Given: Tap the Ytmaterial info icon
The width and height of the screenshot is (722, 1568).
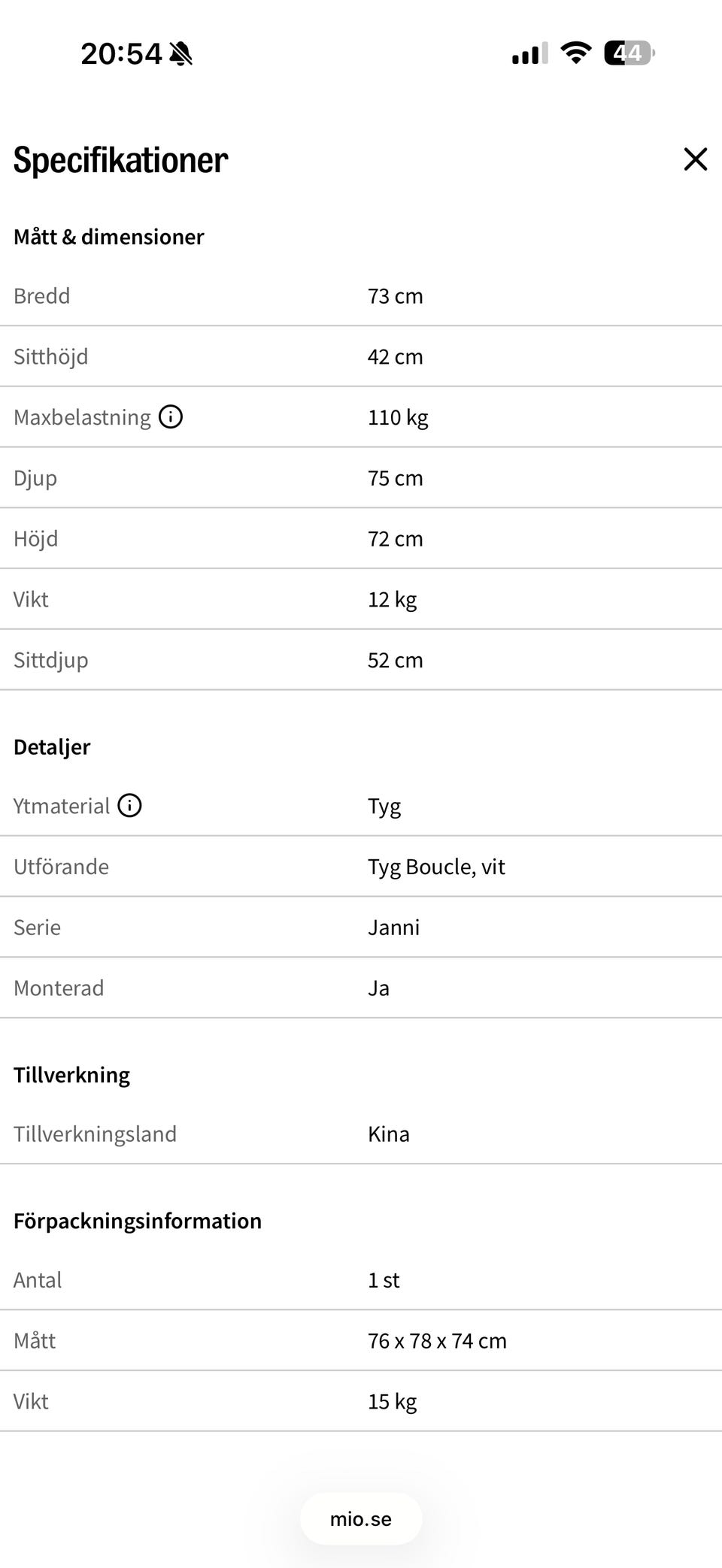Looking at the screenshot, I should pos(130,806).
